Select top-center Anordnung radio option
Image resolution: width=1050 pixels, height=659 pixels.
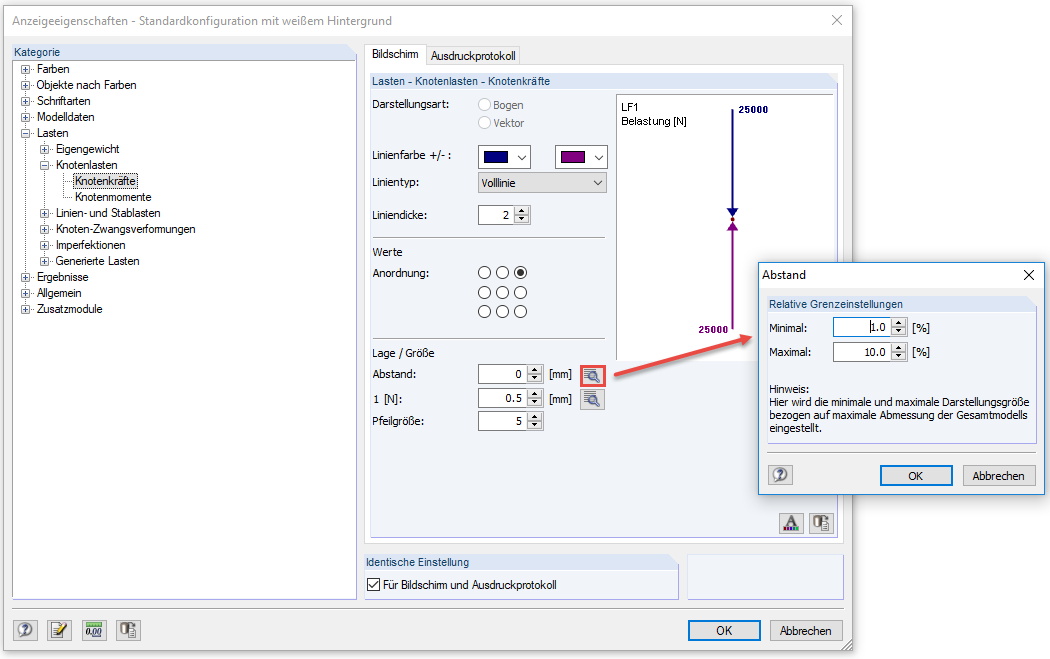502,273
